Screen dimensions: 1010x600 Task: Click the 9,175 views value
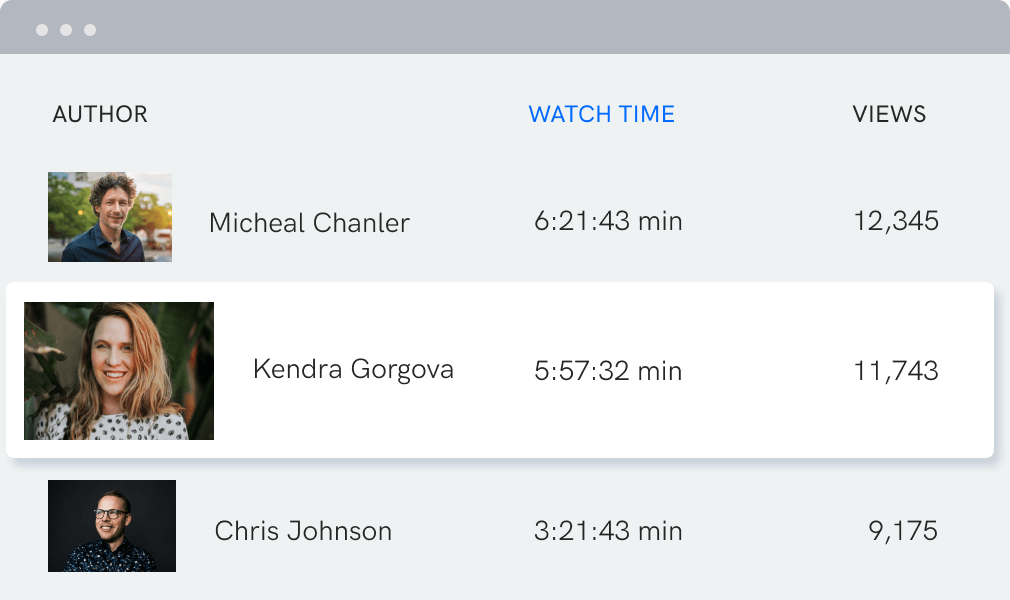903,531
